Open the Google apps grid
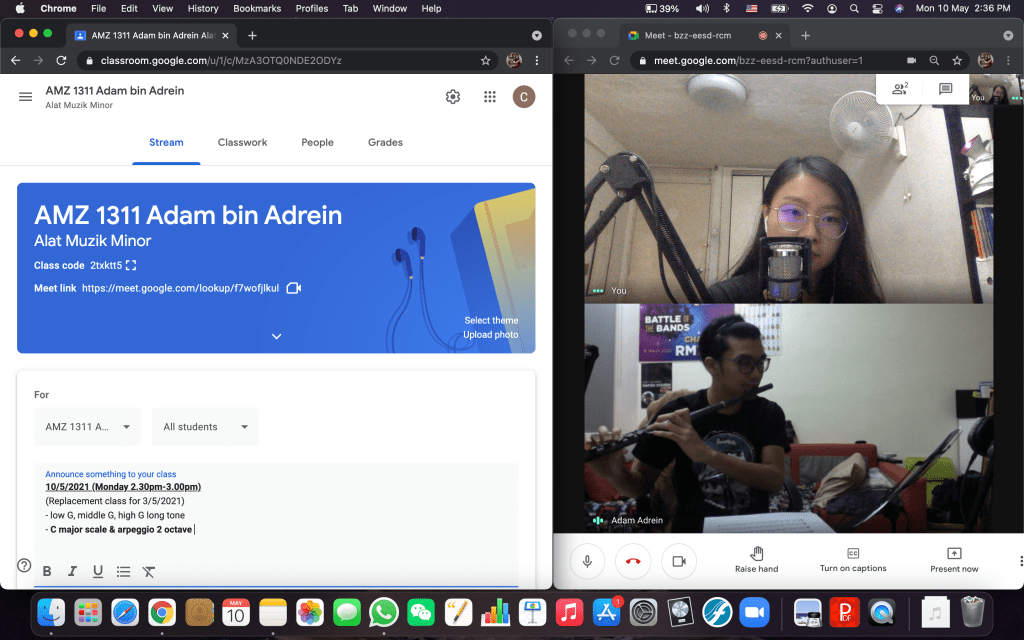The width and height of the screenshot is (1024, 640). click(489, 96)
